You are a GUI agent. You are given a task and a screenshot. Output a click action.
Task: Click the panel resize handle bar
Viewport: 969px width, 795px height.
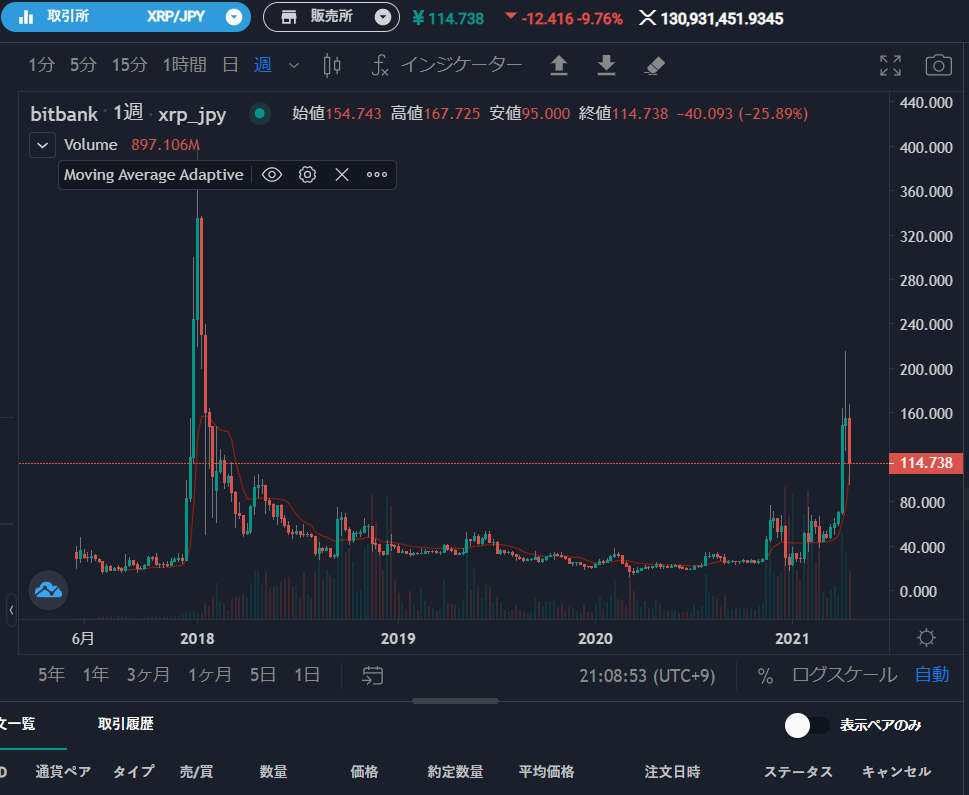pyautogui.click(x=455, y=701)
